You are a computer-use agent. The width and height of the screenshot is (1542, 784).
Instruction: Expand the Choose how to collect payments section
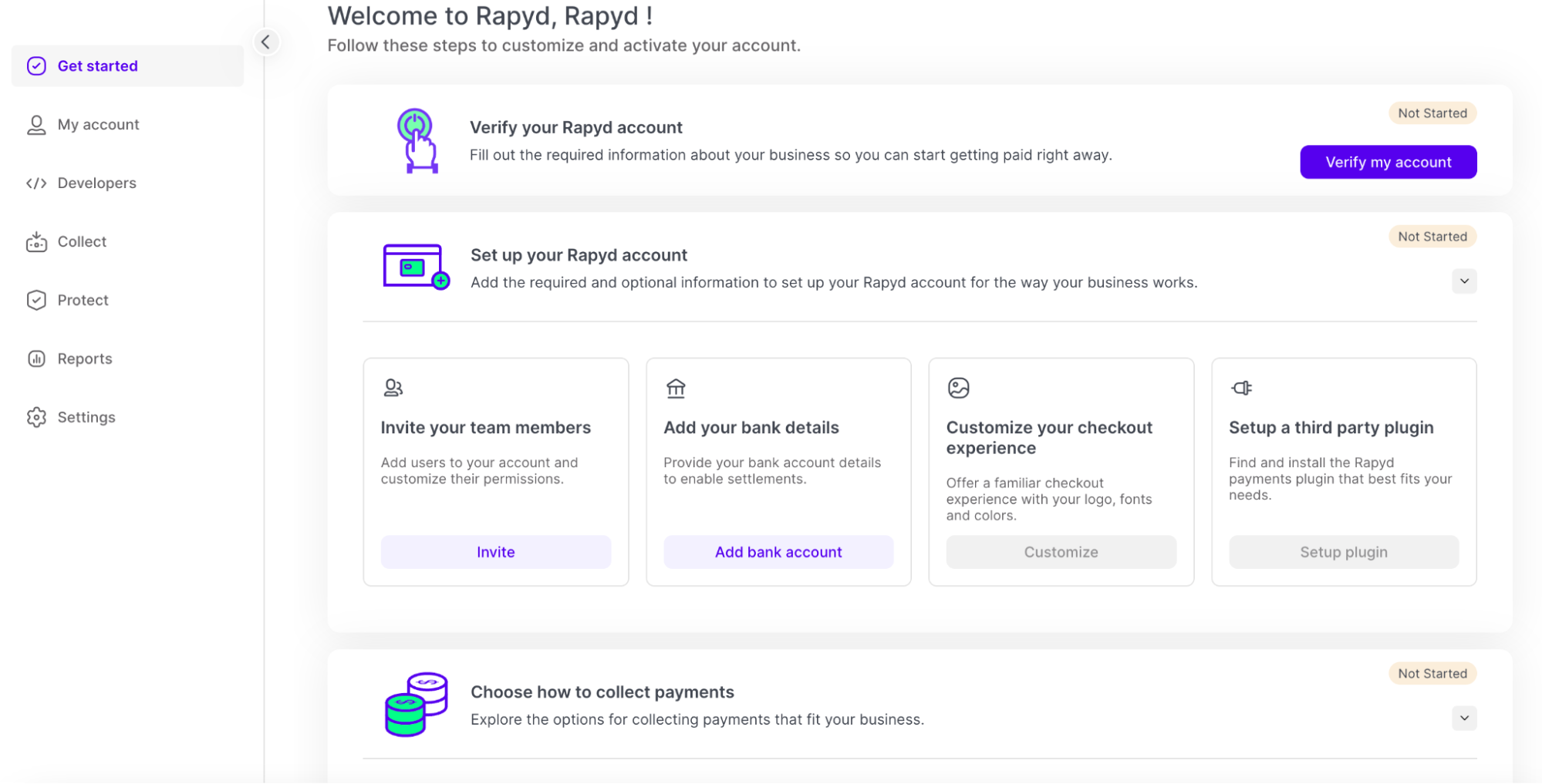pyautogui.click(x=1463, y=718)
